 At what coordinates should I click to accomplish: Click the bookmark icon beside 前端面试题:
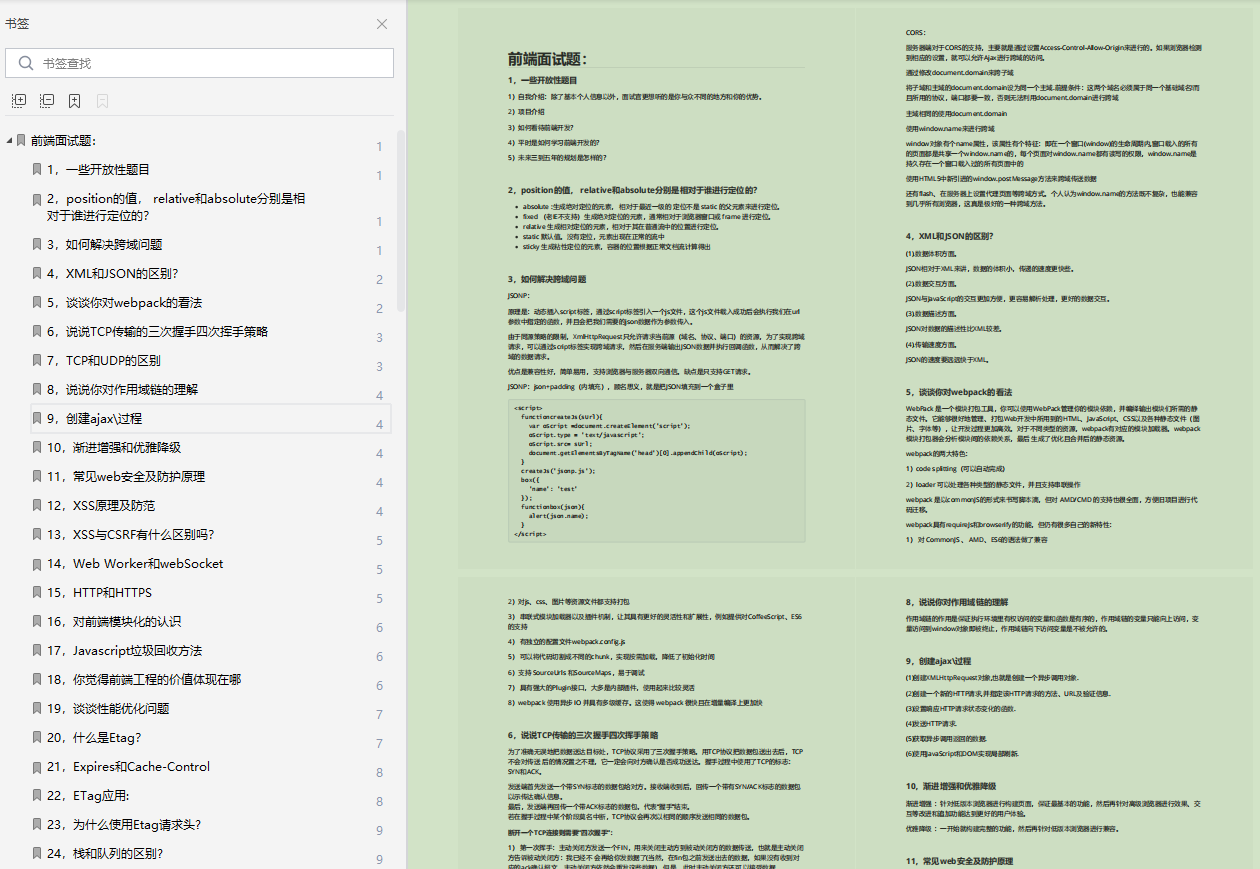[21, 141]
